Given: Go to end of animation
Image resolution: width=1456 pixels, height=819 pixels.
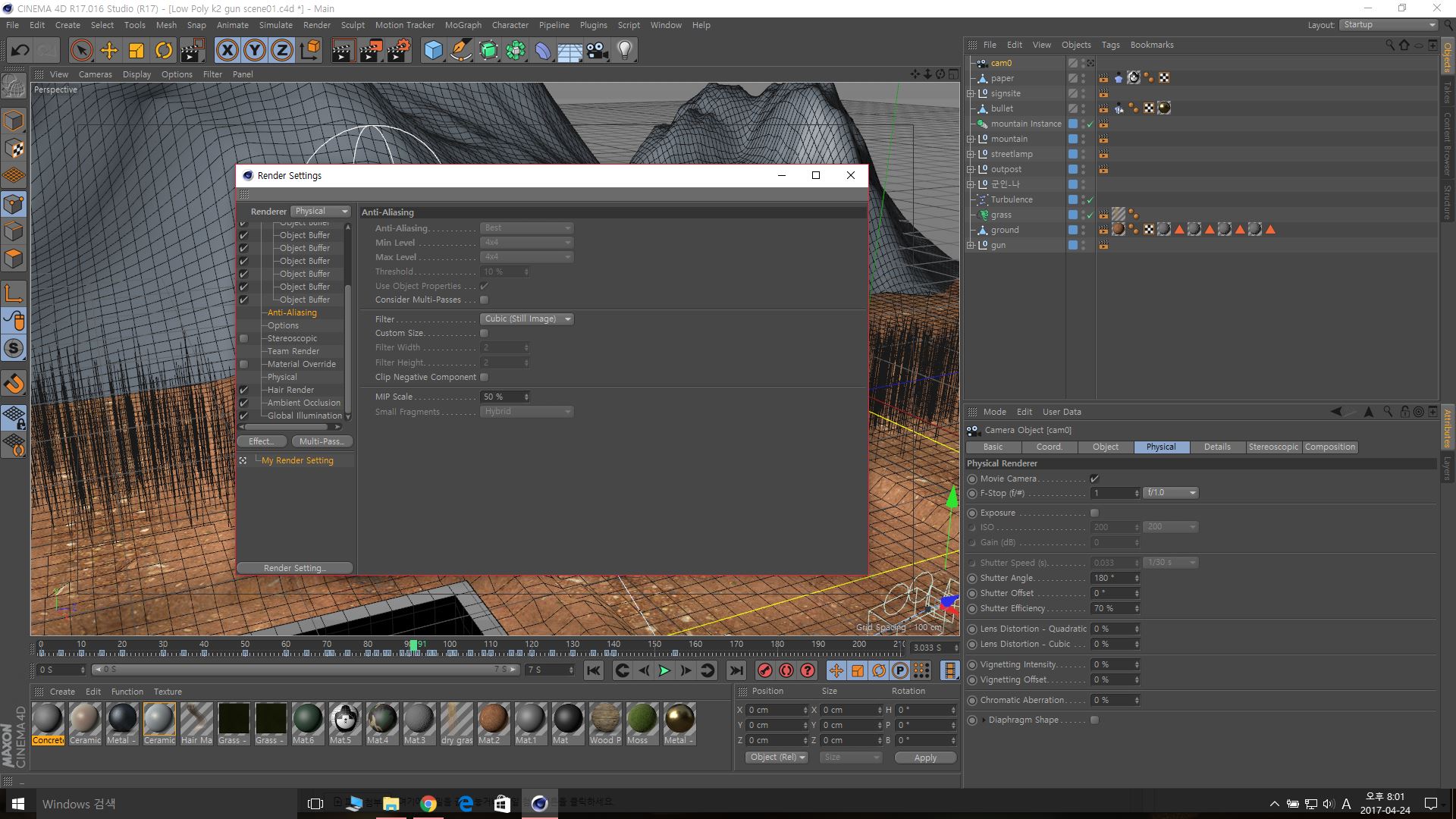Looking at the screenshot, I should pyautogui.click(x=736, y=670).
